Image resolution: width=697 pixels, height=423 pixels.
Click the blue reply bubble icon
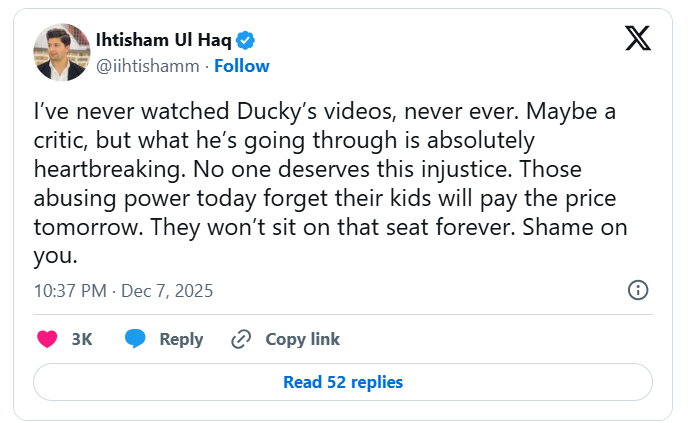135,339
